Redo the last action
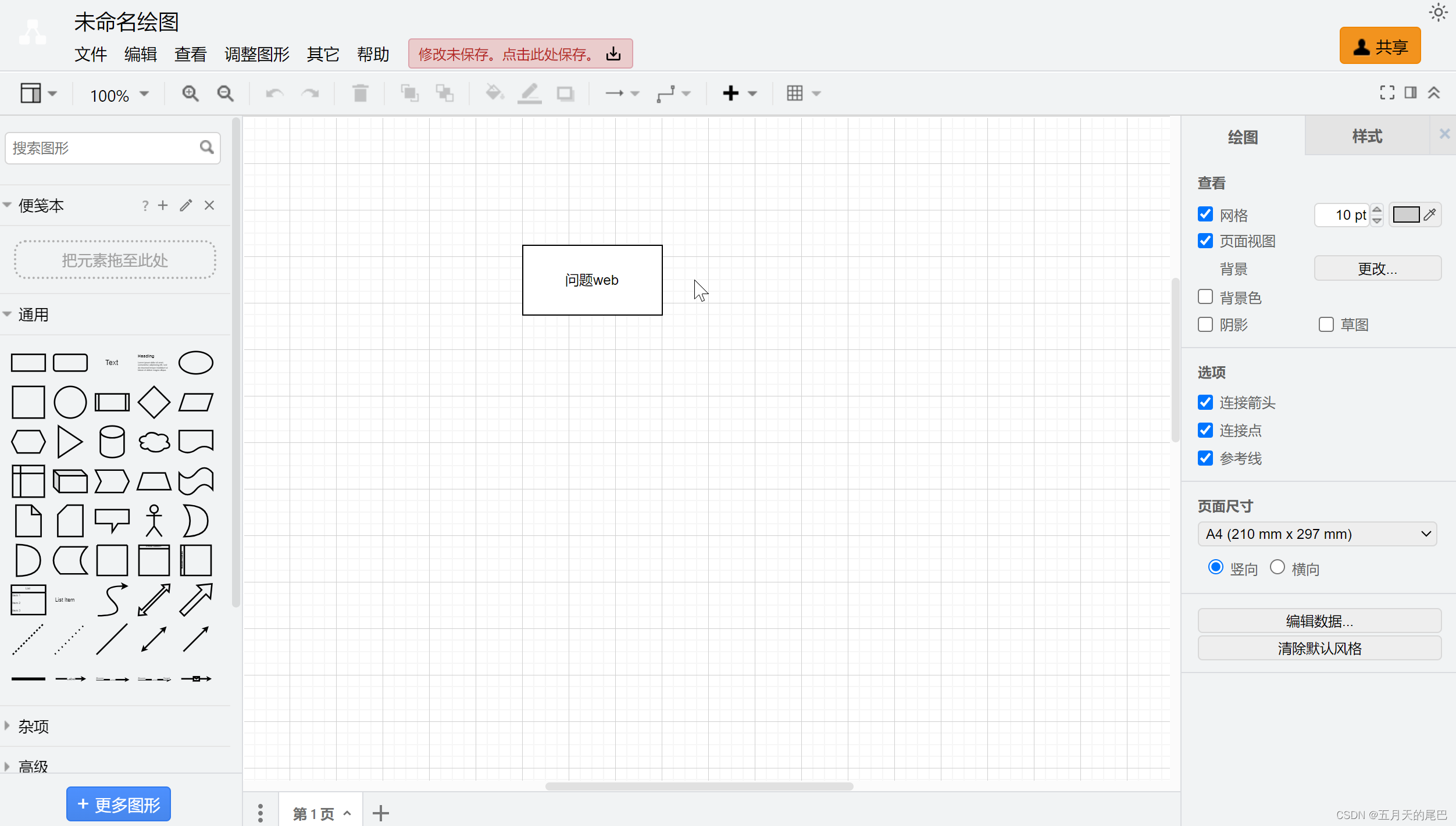 [x=310, y=94]
